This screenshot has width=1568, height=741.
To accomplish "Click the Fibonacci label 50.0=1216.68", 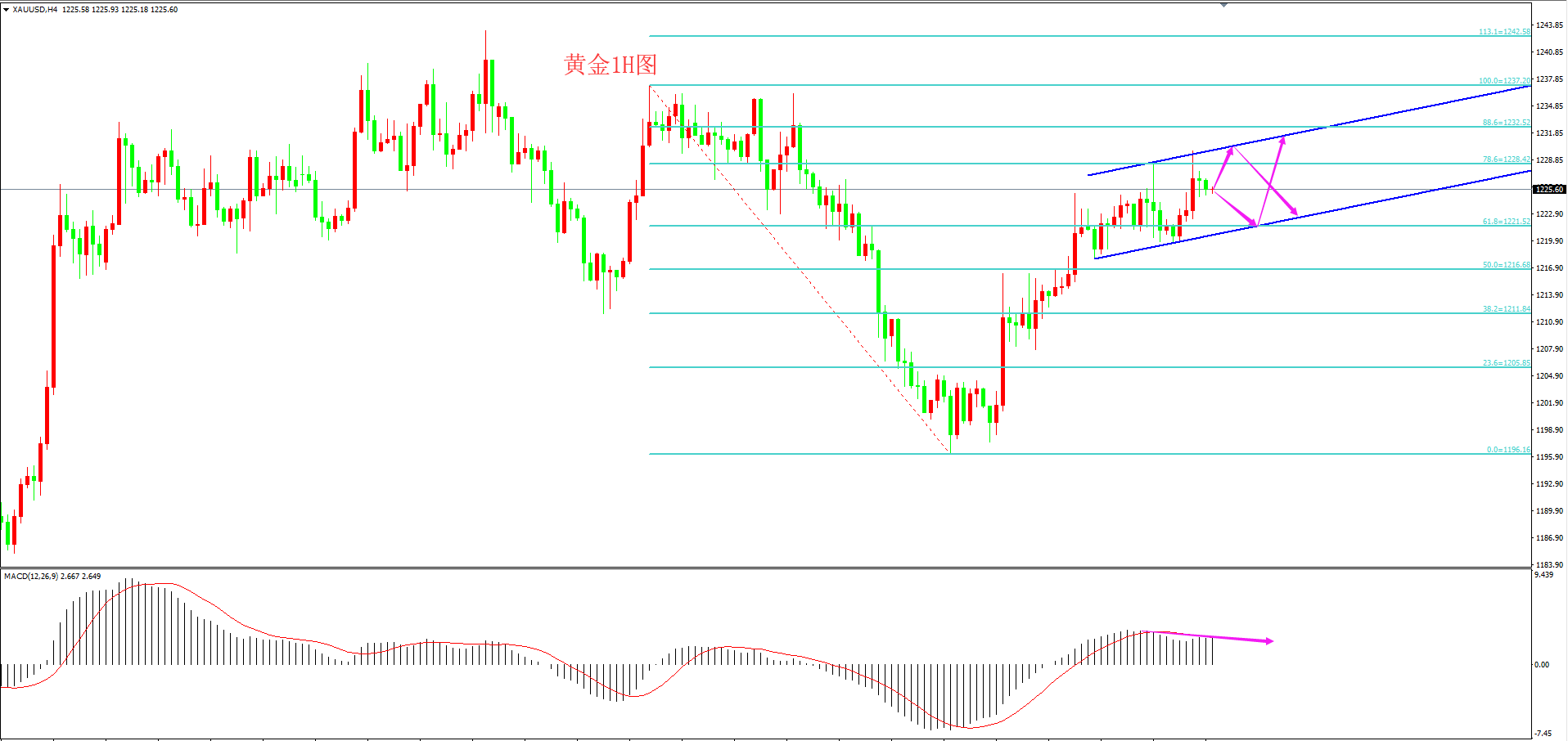I will point(1506,265).
